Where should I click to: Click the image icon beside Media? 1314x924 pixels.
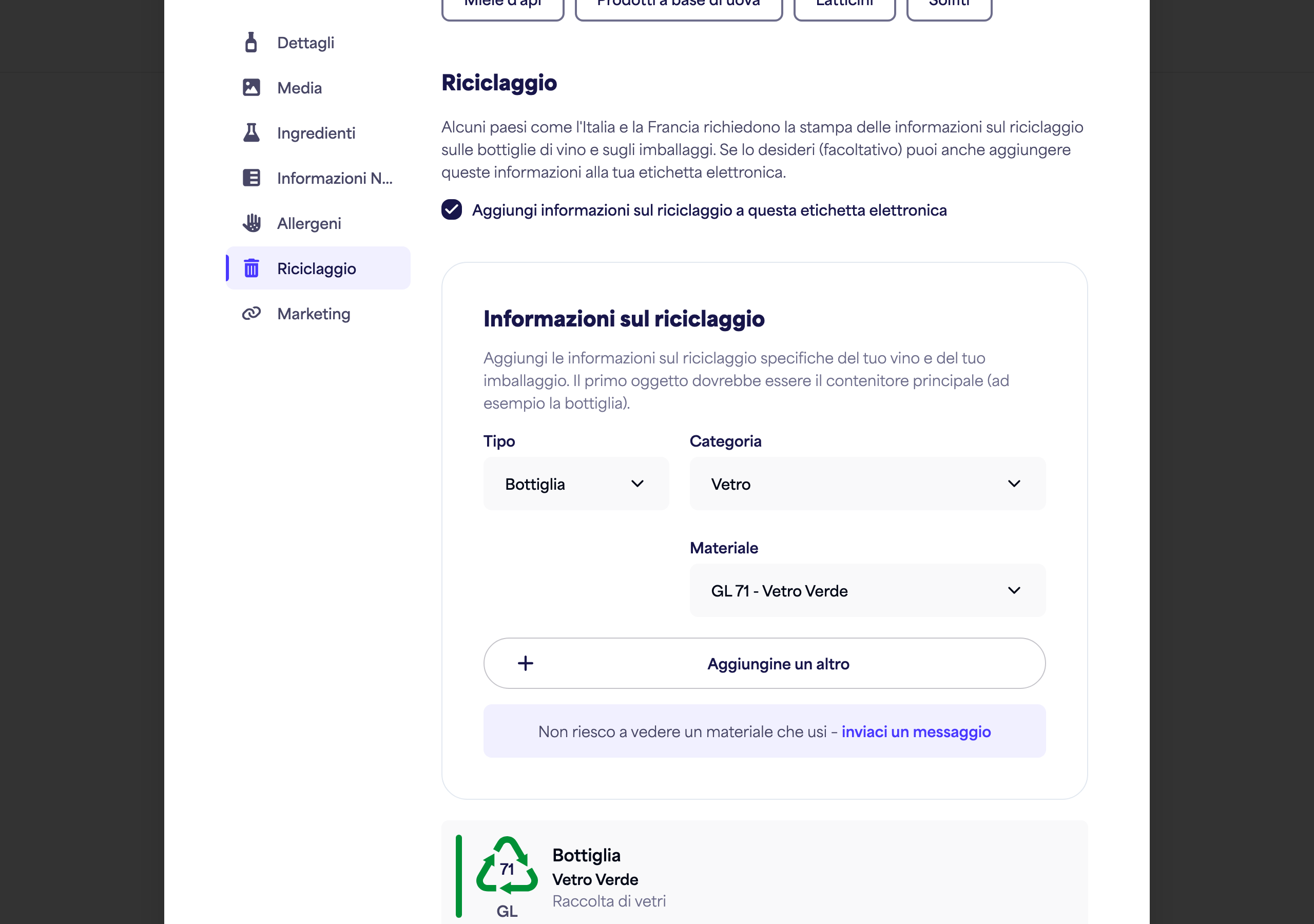pyautogui.click(x=251, y=88)
